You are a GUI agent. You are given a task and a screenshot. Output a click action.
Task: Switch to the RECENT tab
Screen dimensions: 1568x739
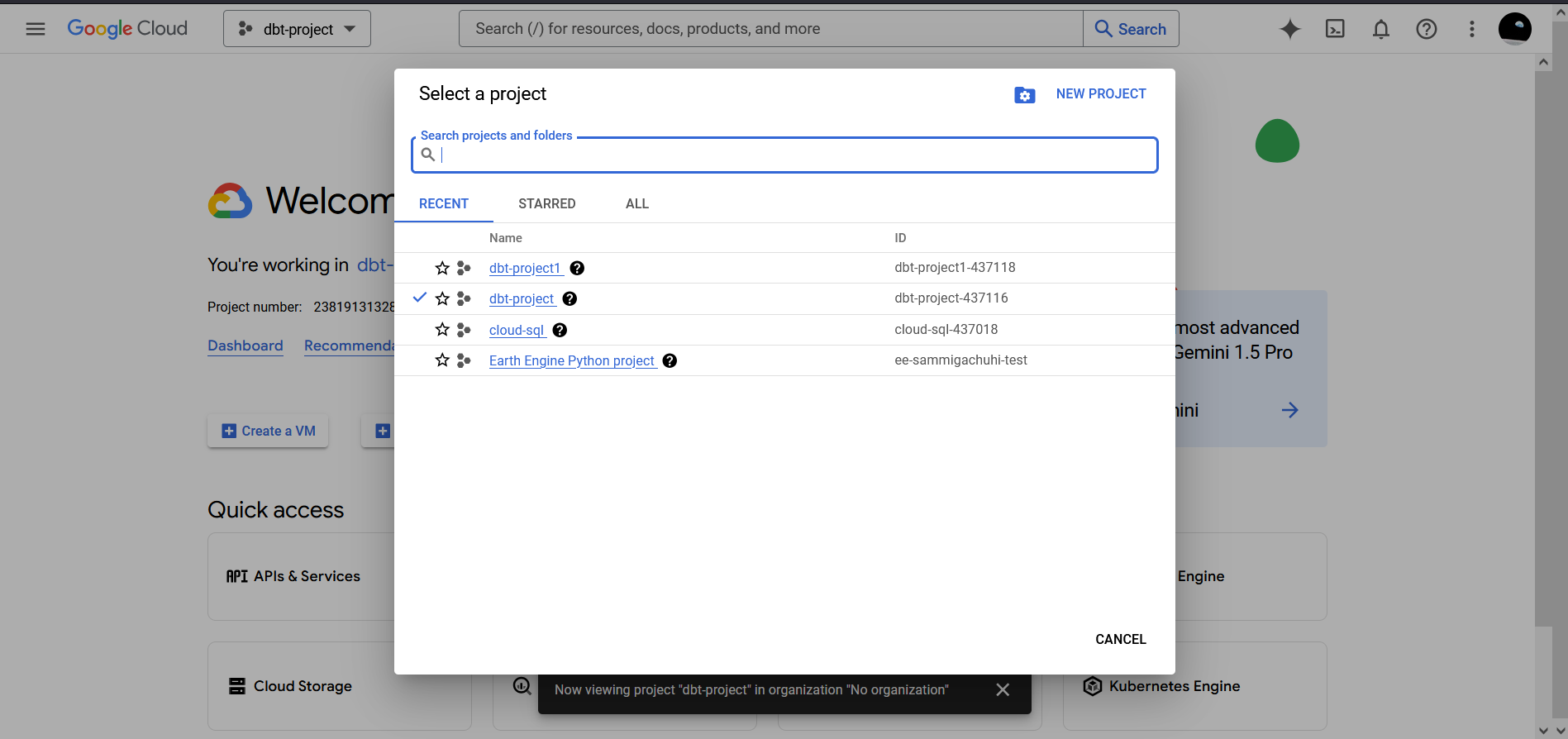444,204
